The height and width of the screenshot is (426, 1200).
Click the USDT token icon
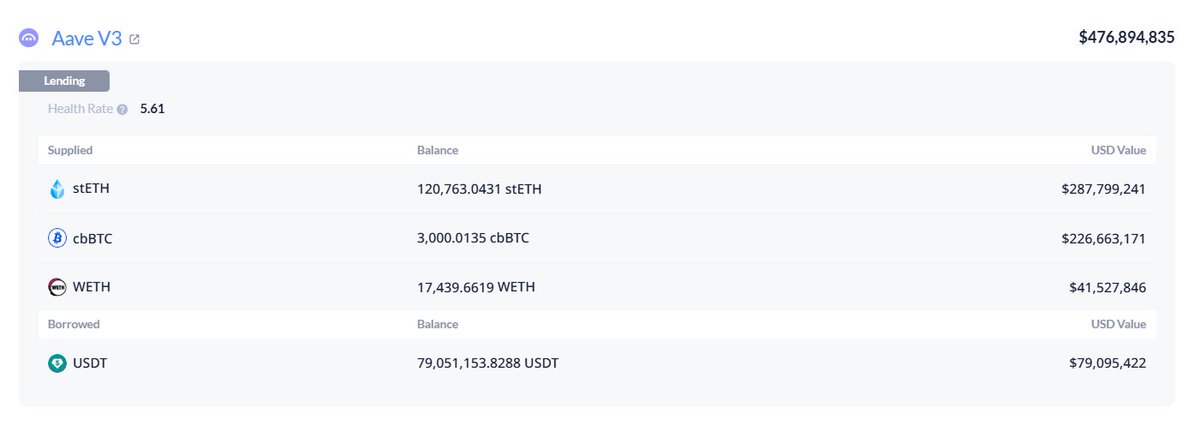[57, 363]
